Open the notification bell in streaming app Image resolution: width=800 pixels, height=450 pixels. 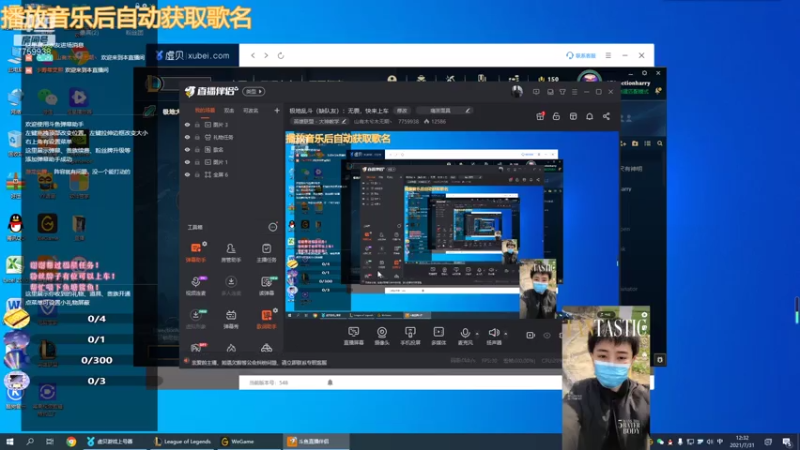point(589,116)
